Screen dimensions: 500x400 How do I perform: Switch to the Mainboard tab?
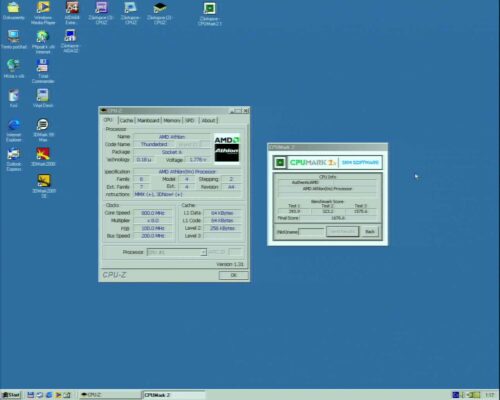click(148, 120)
